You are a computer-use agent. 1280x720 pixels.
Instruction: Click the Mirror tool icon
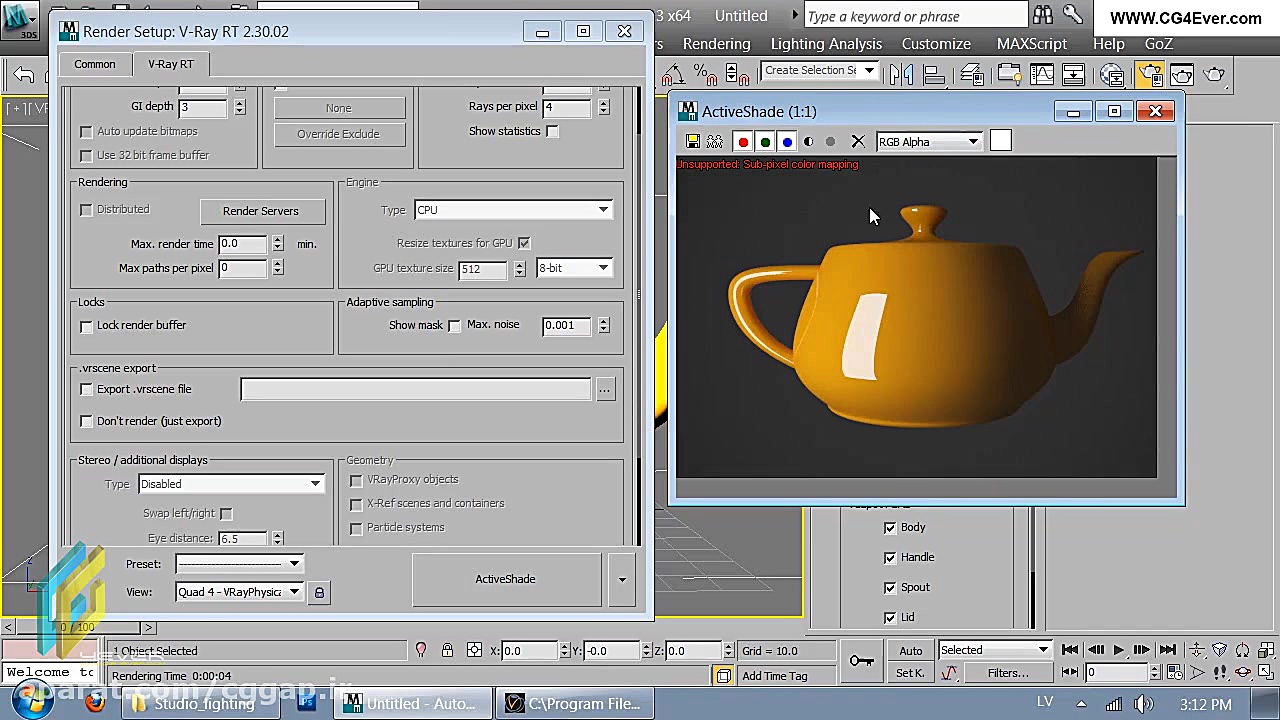[x=902, y=75]
